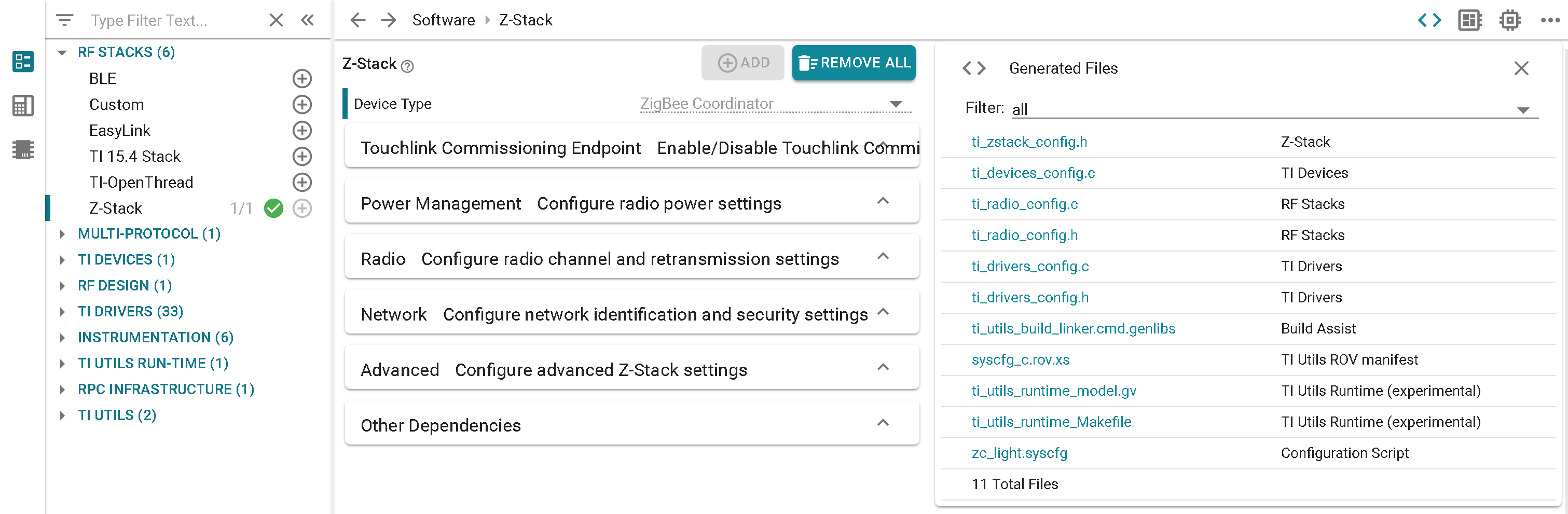Open the calculator-style sidebar icon

(x=22, y=106)
